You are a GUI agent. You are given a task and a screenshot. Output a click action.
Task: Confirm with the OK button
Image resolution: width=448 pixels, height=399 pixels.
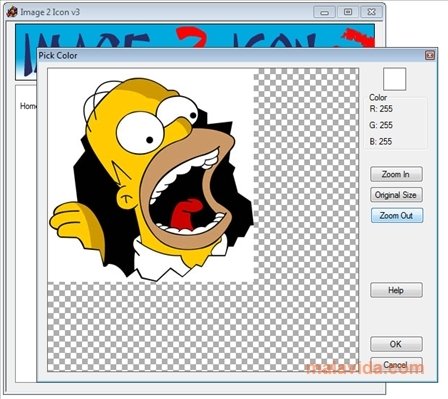(x=396, y=344)
